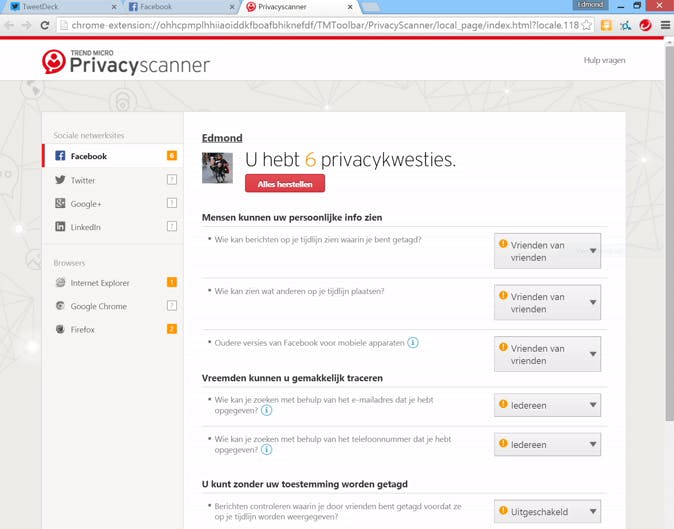Image resolution: width=674 pixels, height=529 pixels.
Task: Open a new browser tab
Action: click(371, 7)
